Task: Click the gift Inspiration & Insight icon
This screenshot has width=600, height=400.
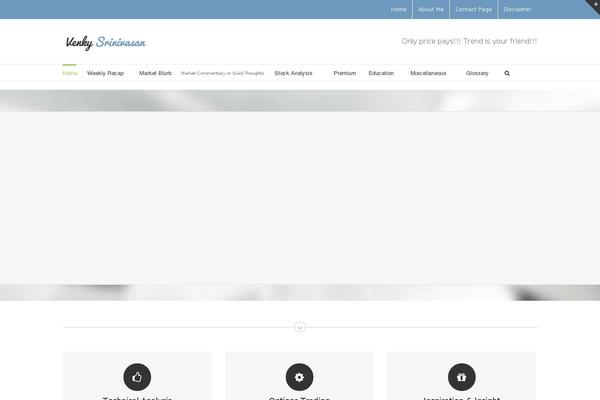Action: tap(461, 377)
